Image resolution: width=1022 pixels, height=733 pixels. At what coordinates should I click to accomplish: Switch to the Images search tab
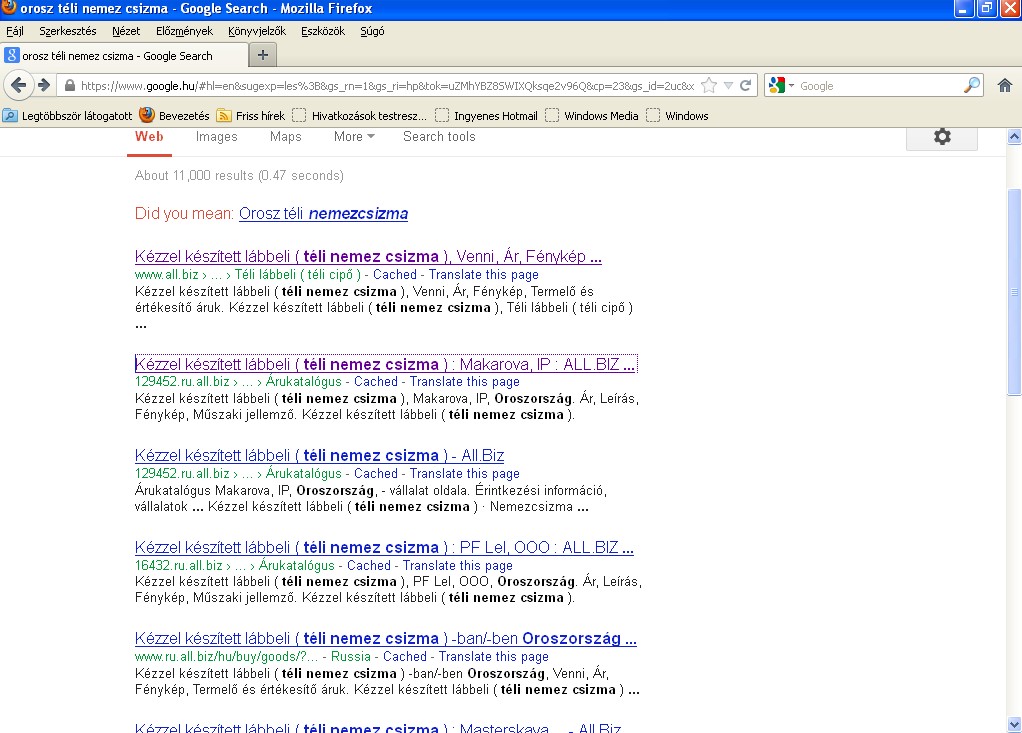(x=216, y=137)
